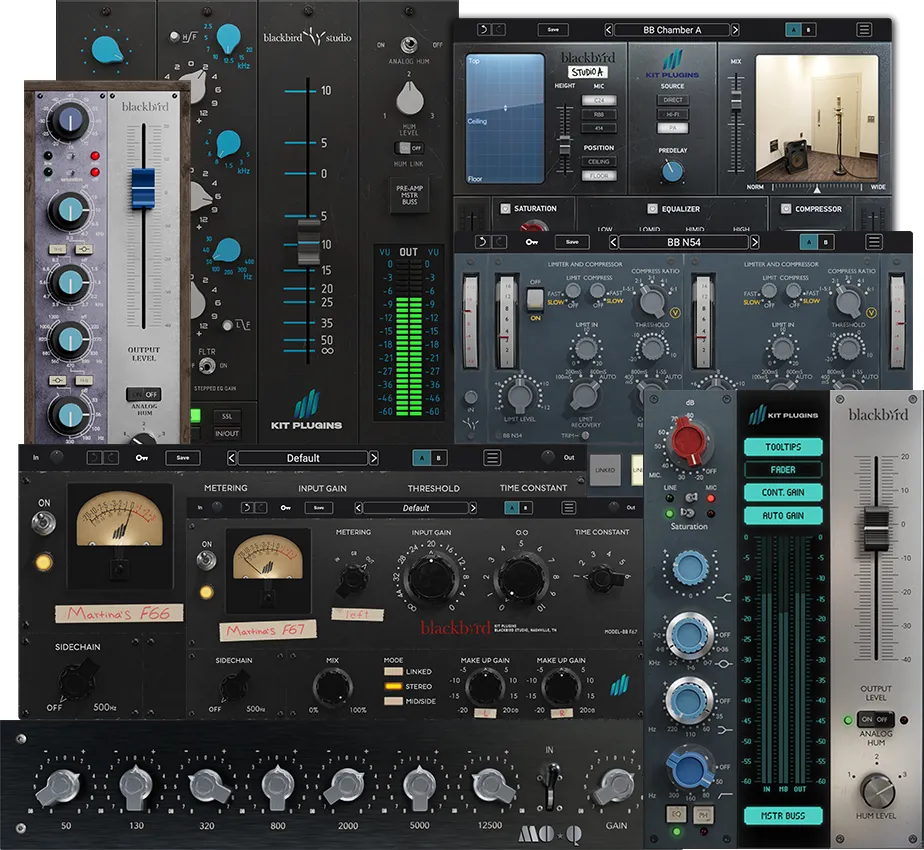Select FLOOR position in BB Chamber

coord(599,175)
